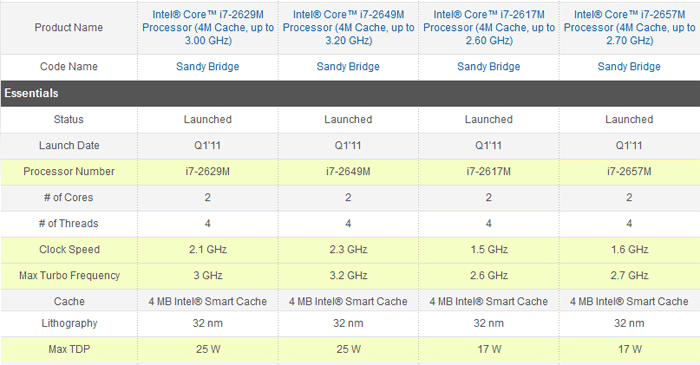Select the Max TDP row label

click(69, 349)
